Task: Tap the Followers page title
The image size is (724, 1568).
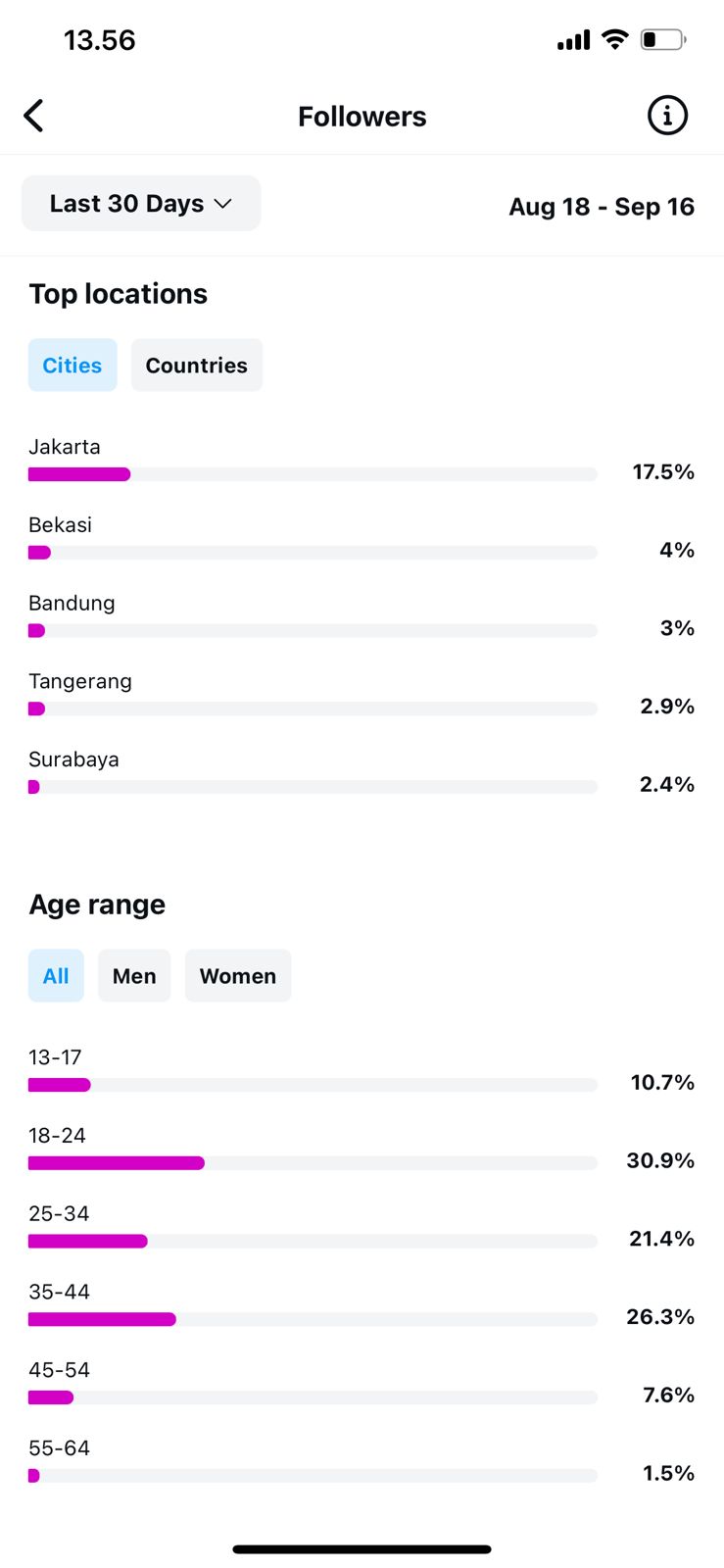Action: [x=362, y=117]
